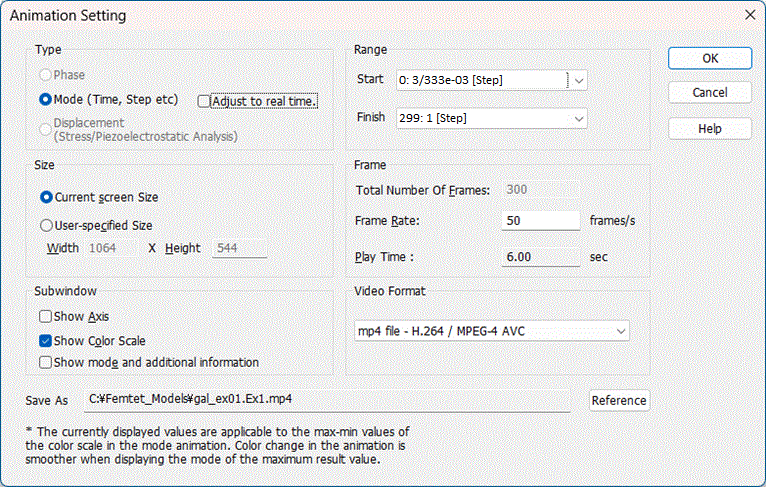
Task: Uncheck Show Color Scale
Action: [45, 341]
